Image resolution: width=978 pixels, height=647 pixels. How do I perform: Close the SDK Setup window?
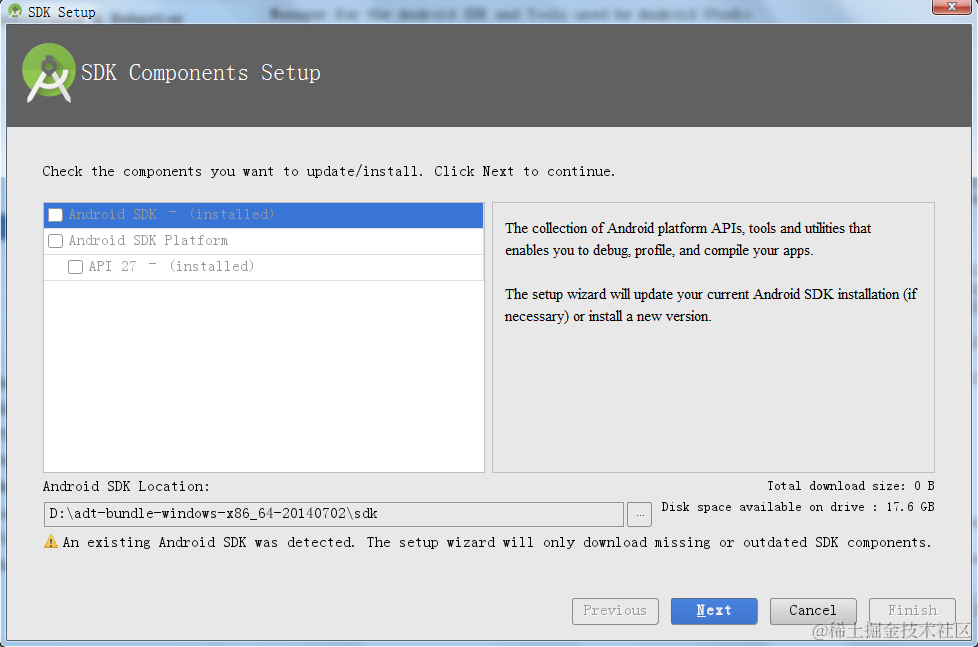tap(951, 7)
